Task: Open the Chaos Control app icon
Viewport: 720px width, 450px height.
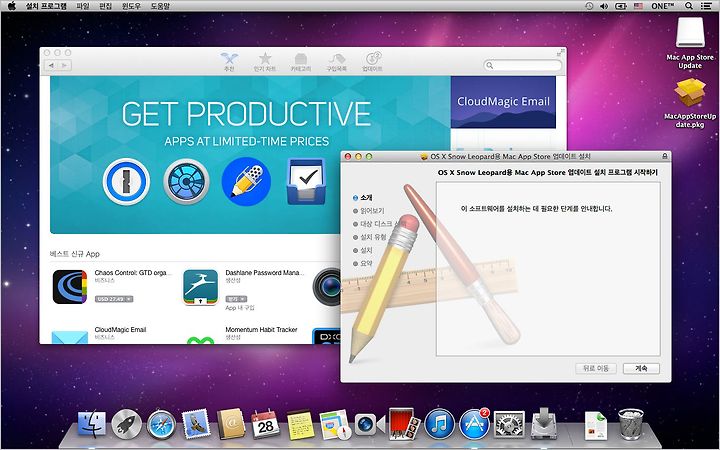Action: [70, 287]
